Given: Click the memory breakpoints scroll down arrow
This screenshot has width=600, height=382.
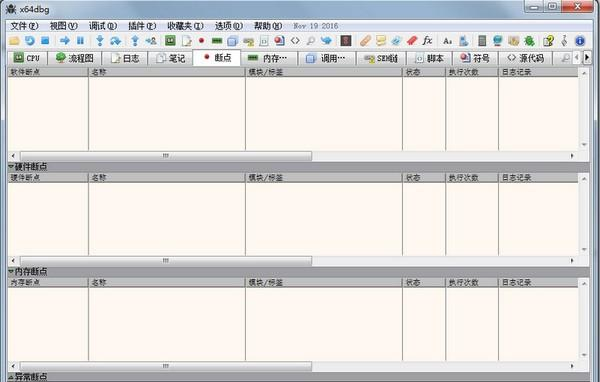Looking at the screenshot, I should [584, 354].
